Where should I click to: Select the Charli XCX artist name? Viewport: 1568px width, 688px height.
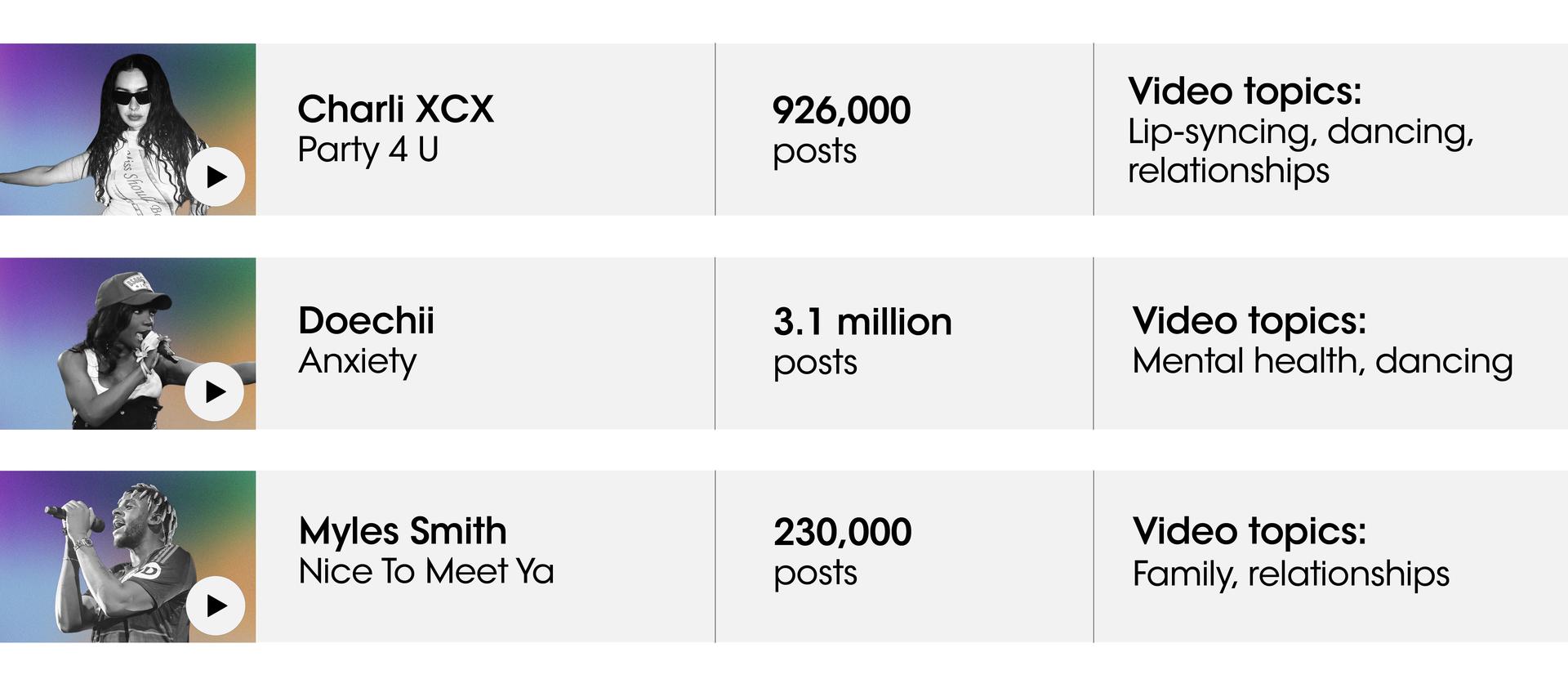click(x=396, y=109)
